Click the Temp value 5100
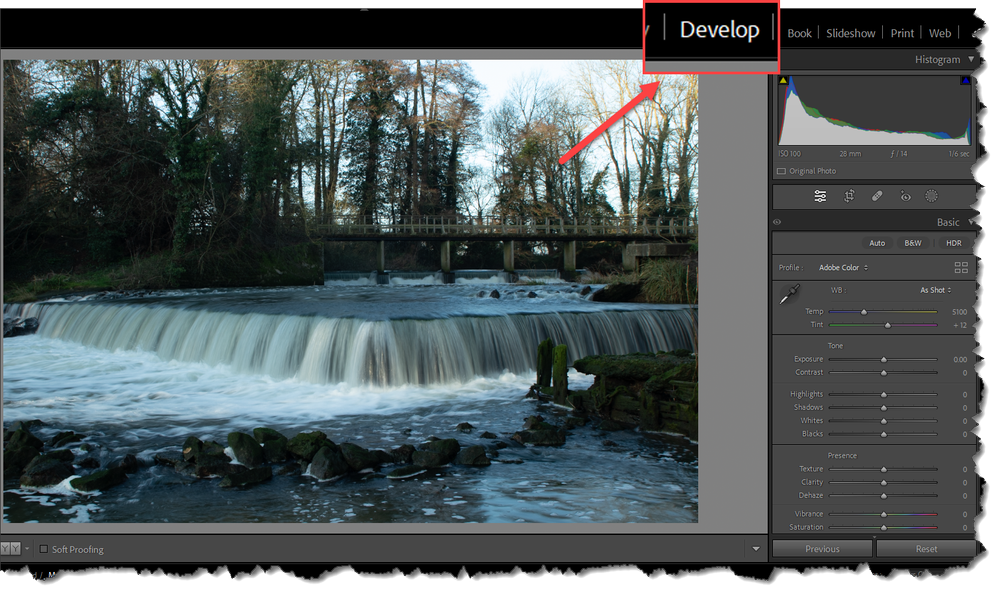Viewport: 1000px width, 594px height. 959,312
